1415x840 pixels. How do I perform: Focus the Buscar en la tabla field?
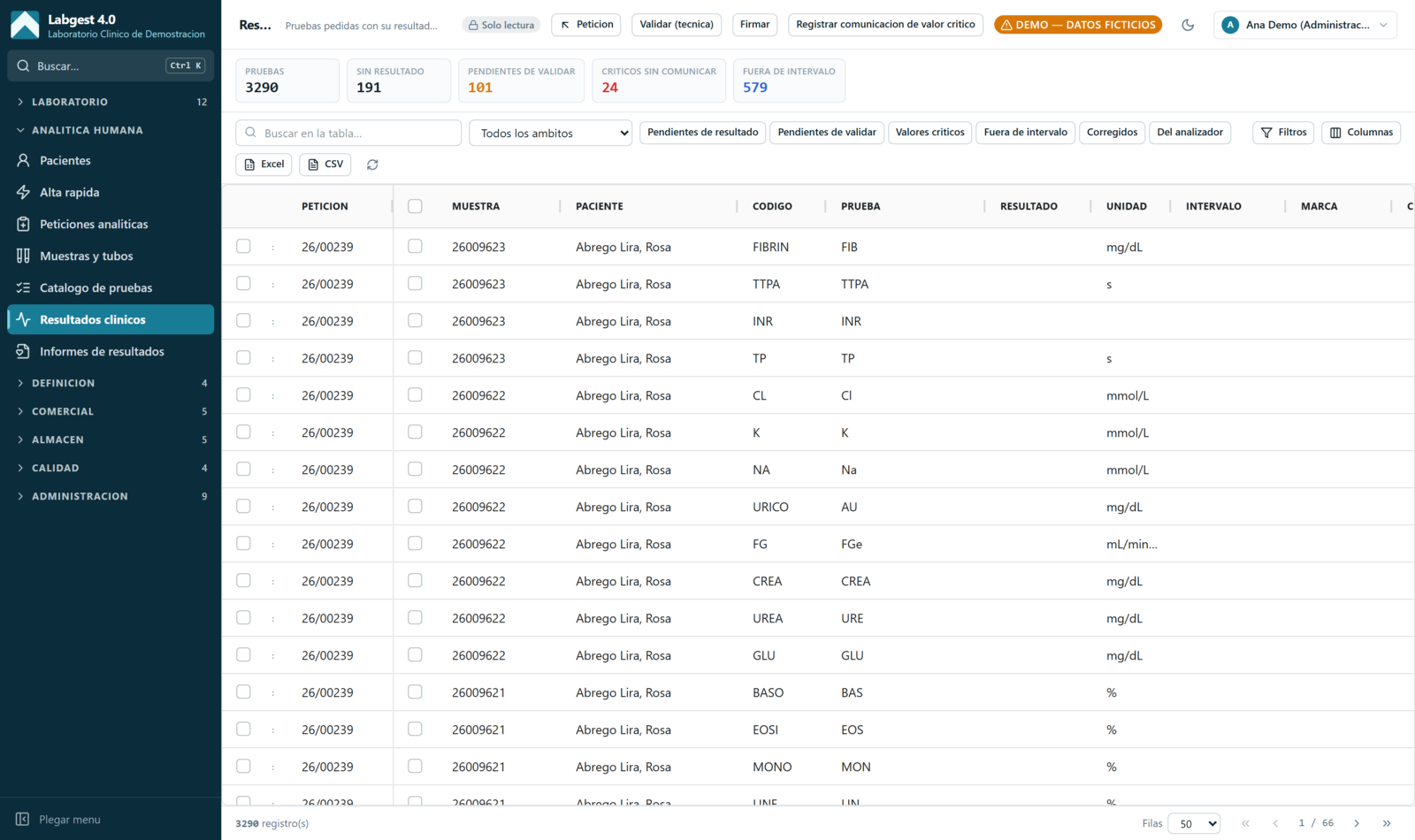tap(348, 133)
